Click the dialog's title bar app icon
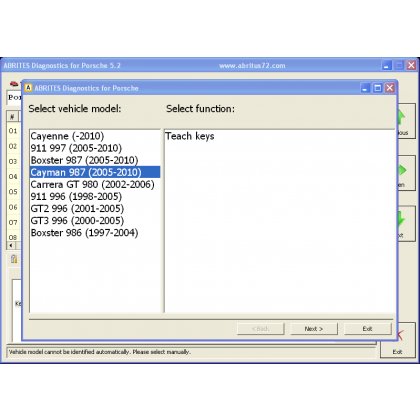Viewport: 420px width, 420px height. pos(28,88)
